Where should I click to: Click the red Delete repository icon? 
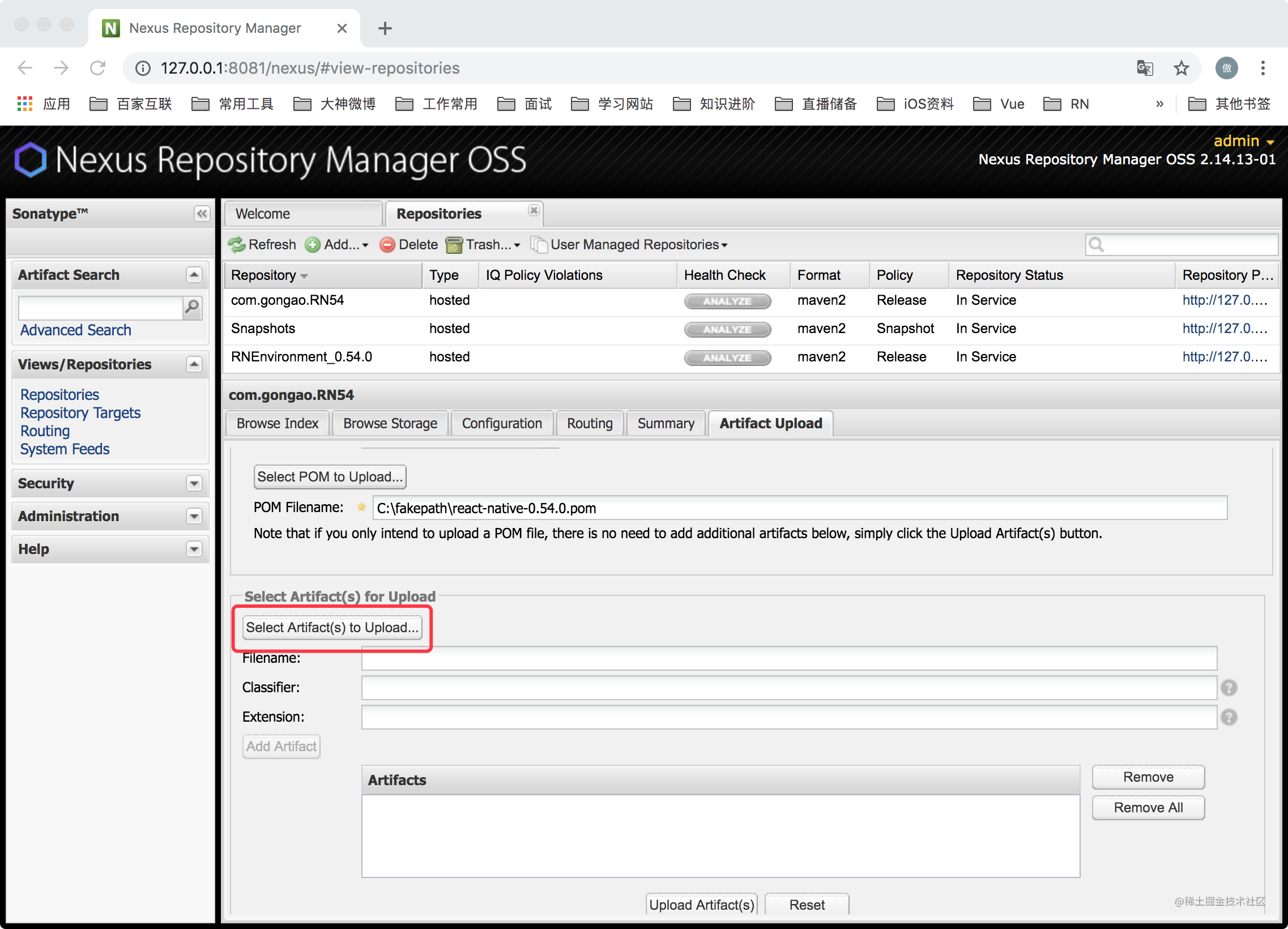tap(387, 245)
